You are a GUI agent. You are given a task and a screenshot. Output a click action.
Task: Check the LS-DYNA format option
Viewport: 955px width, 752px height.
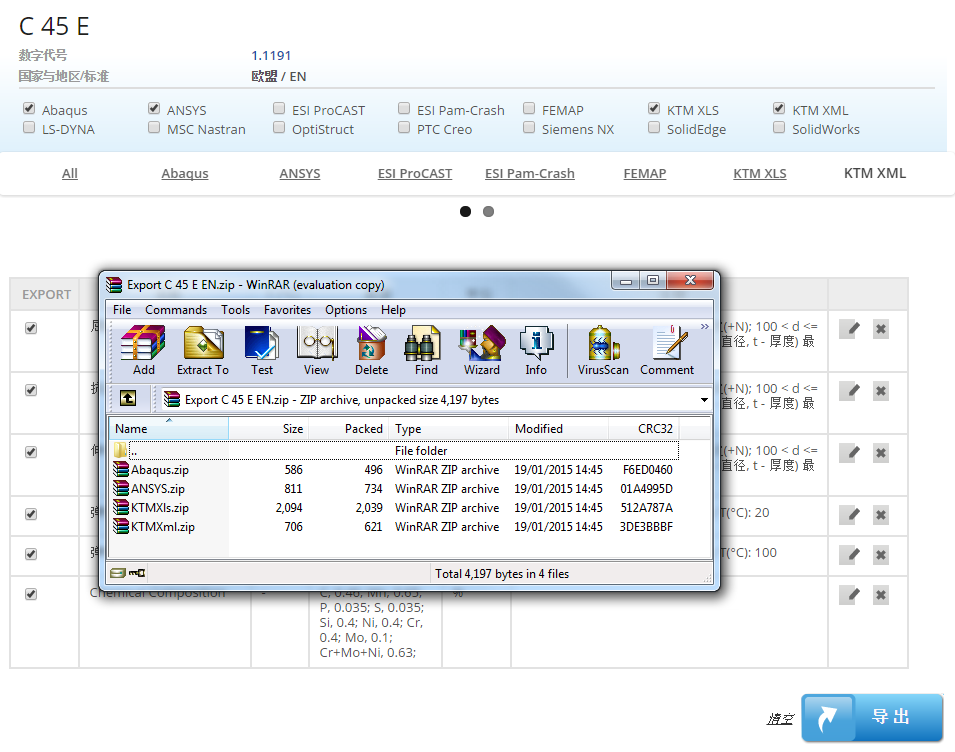click(29, 128)
